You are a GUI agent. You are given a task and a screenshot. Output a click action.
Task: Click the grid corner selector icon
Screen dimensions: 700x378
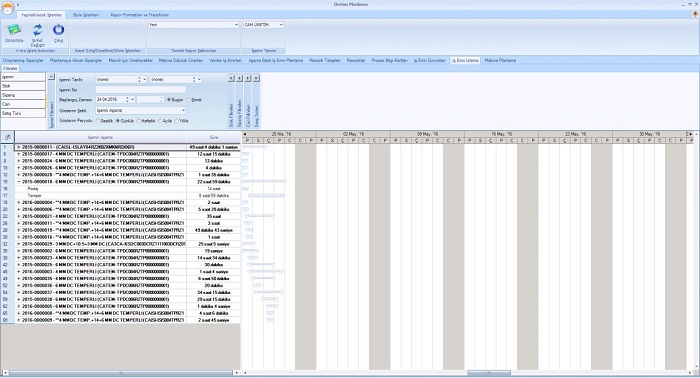point(8,137)
